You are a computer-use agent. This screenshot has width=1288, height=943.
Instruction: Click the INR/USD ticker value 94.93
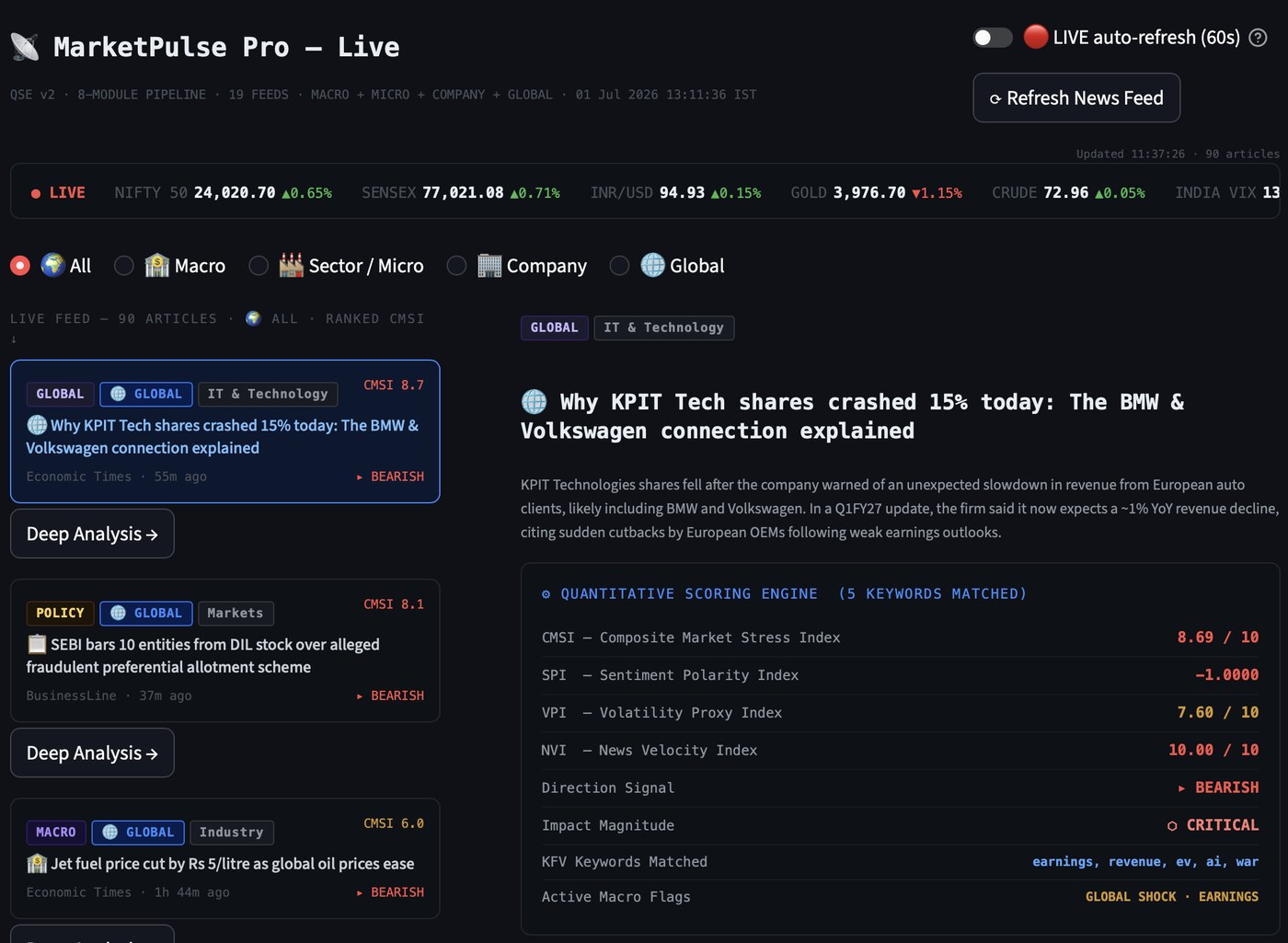tap(682, 192)
